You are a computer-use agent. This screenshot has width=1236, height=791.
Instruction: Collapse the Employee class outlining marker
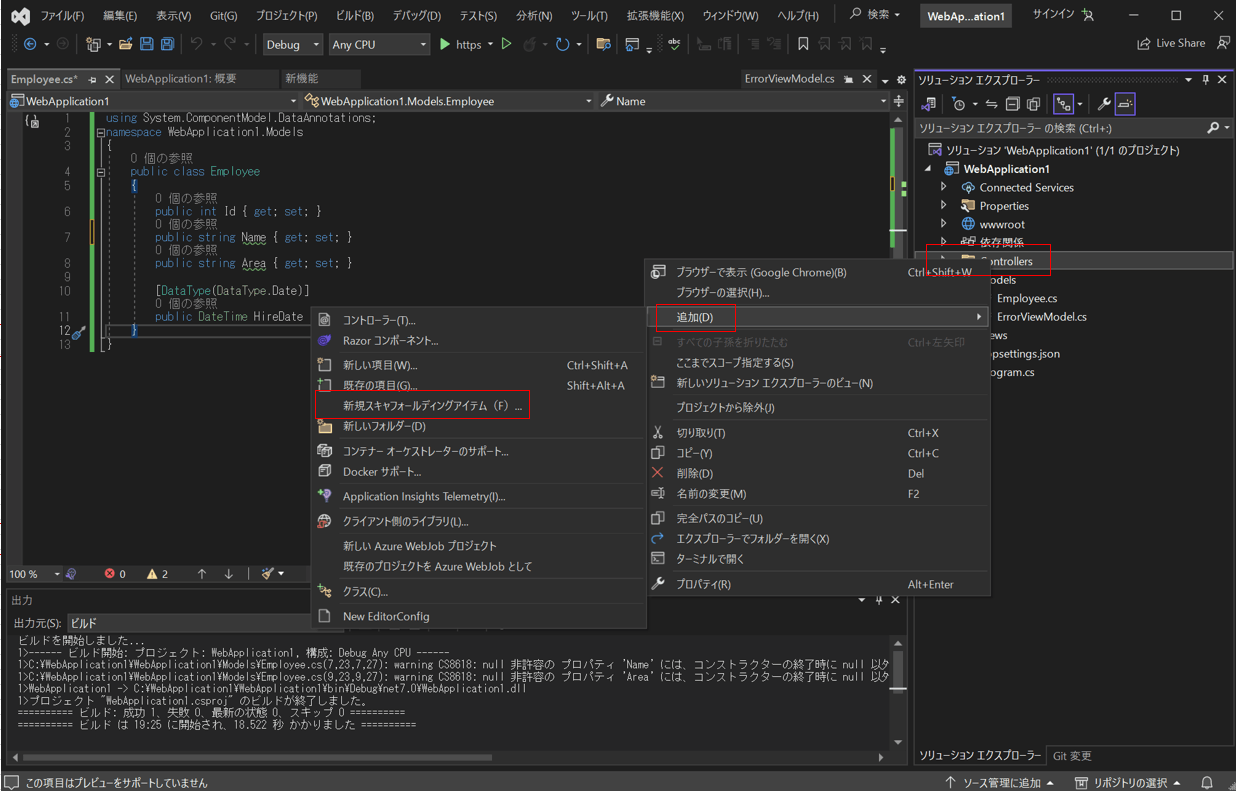[x=100, y=171]
